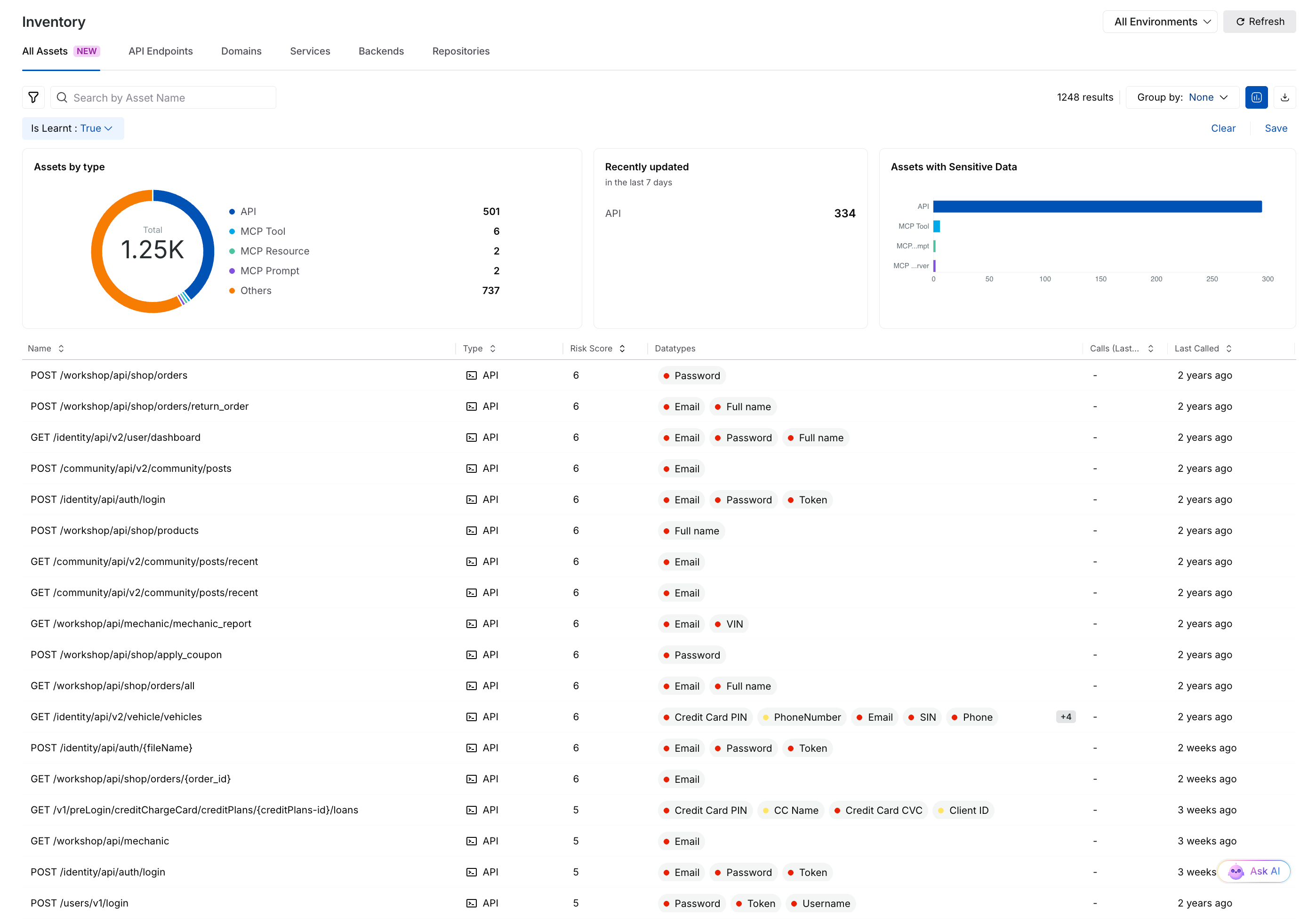Image resolution: width=1316 pixels, height=923 pixels.
Task: Sort by Calls column arrows
Action: coord(1150,348)
